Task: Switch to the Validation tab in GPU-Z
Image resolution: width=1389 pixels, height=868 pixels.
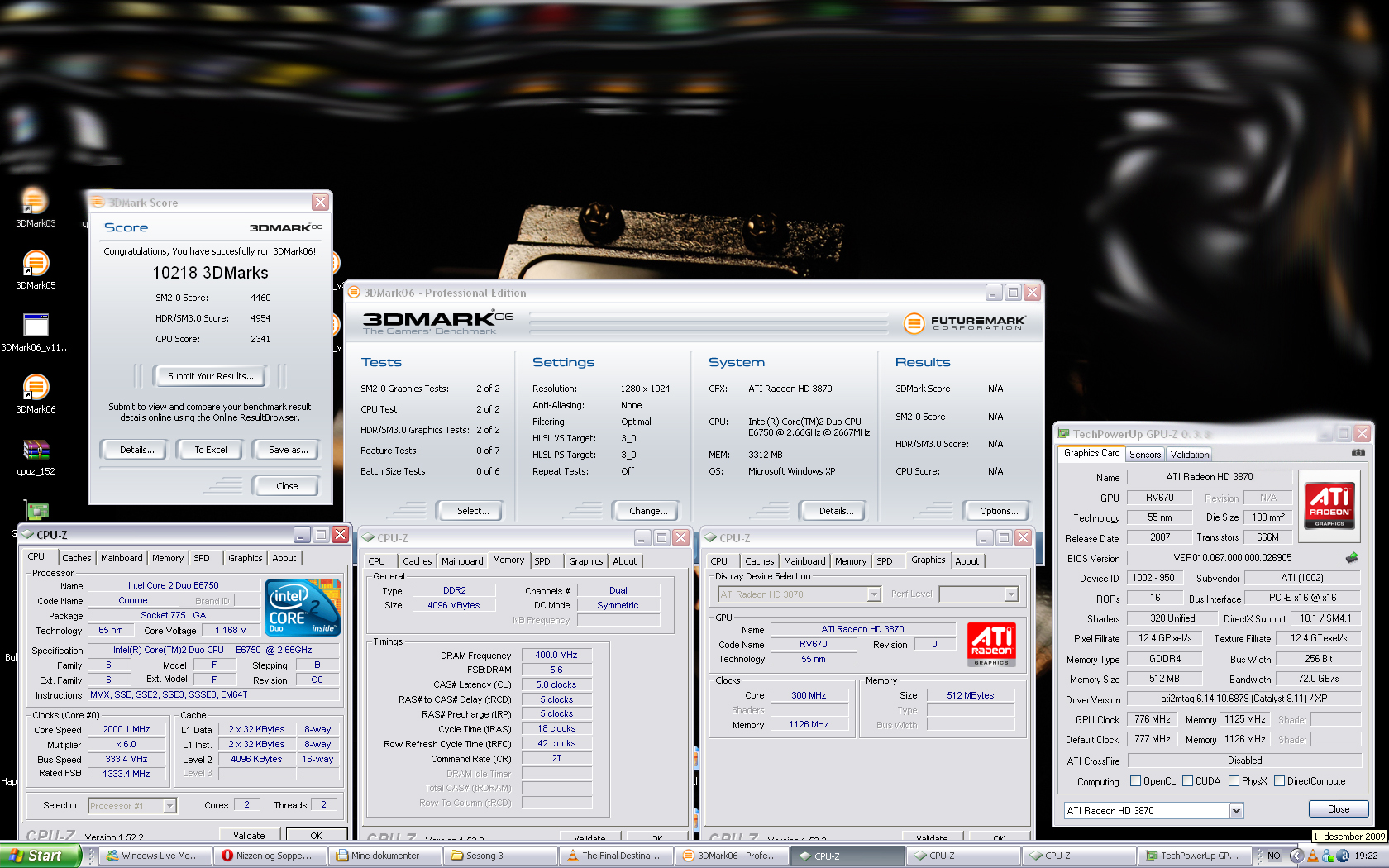Action: point(1190,455)
